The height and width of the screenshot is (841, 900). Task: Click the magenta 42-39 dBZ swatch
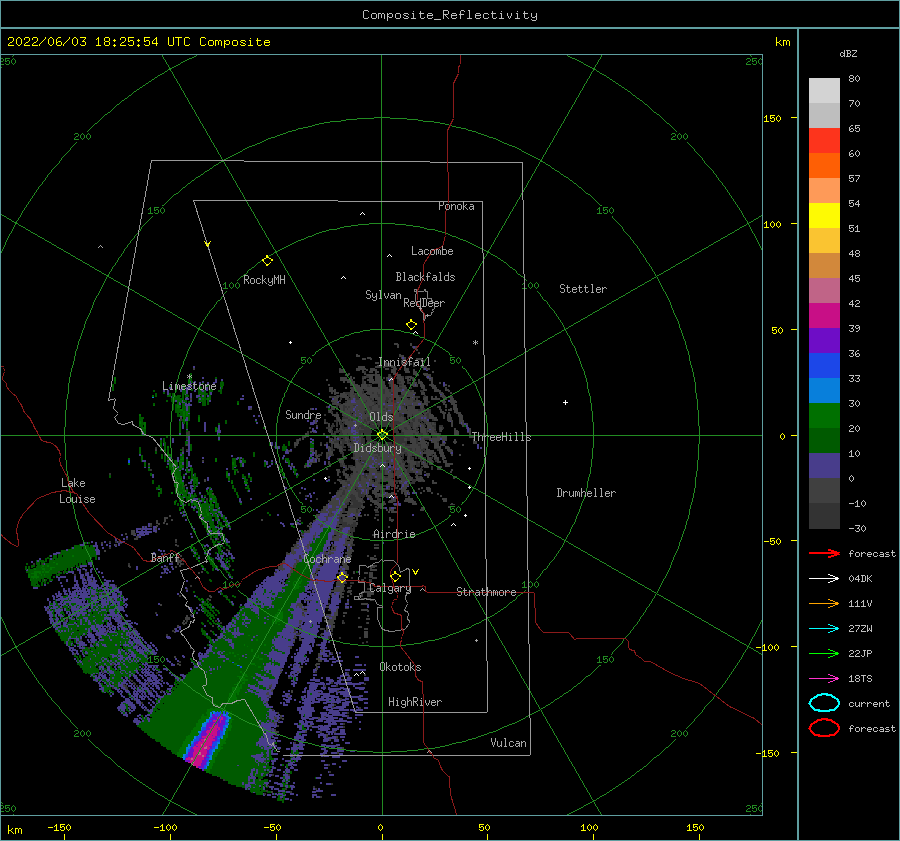(824, 316)
